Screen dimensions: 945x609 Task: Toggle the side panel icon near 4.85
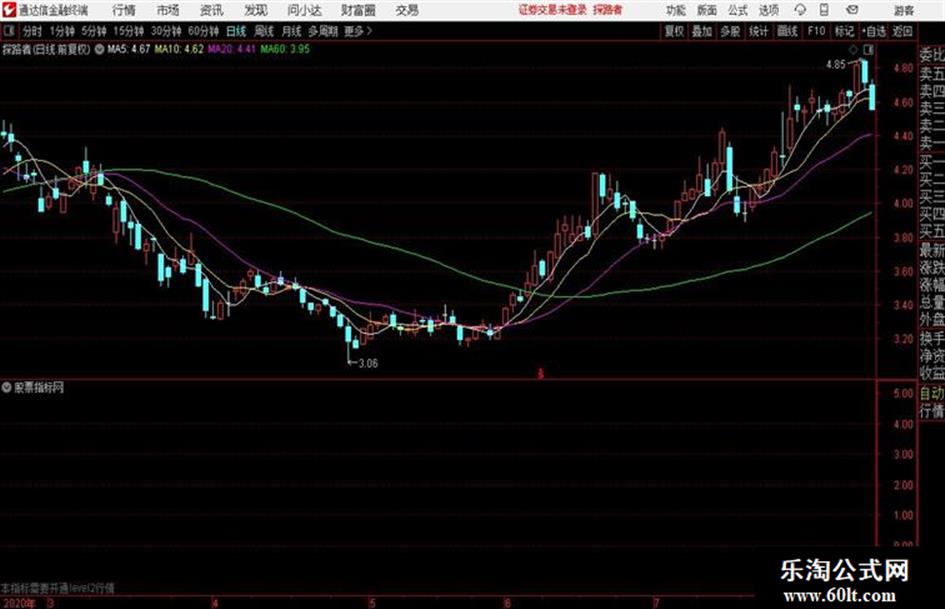coord(868,49)
